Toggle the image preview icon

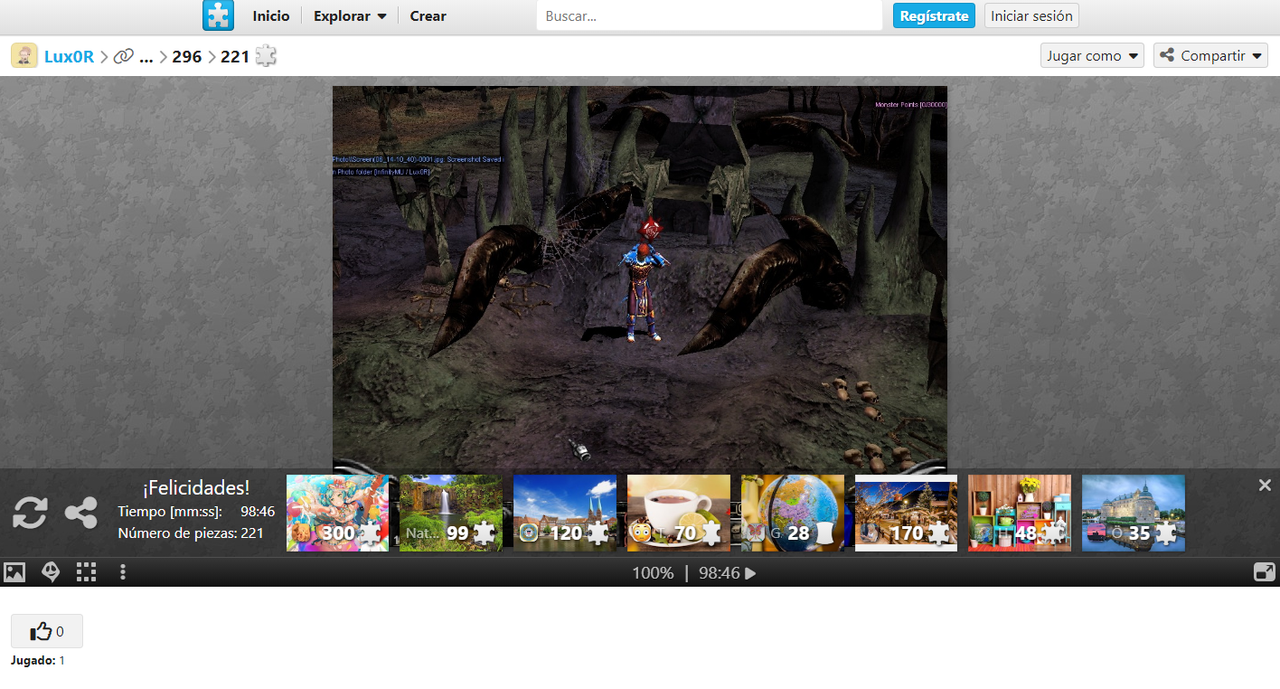pyautogui.click(x=15, y=572)
